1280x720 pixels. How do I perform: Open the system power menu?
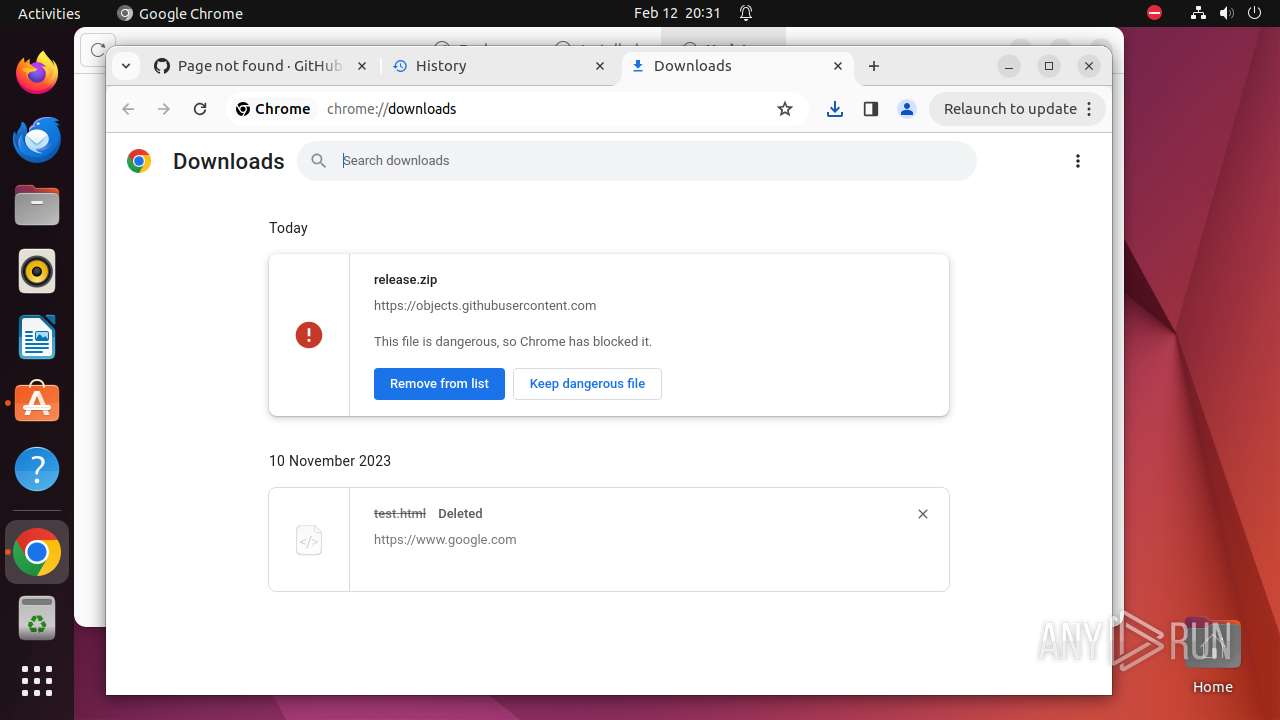[x=1255, y=13]
